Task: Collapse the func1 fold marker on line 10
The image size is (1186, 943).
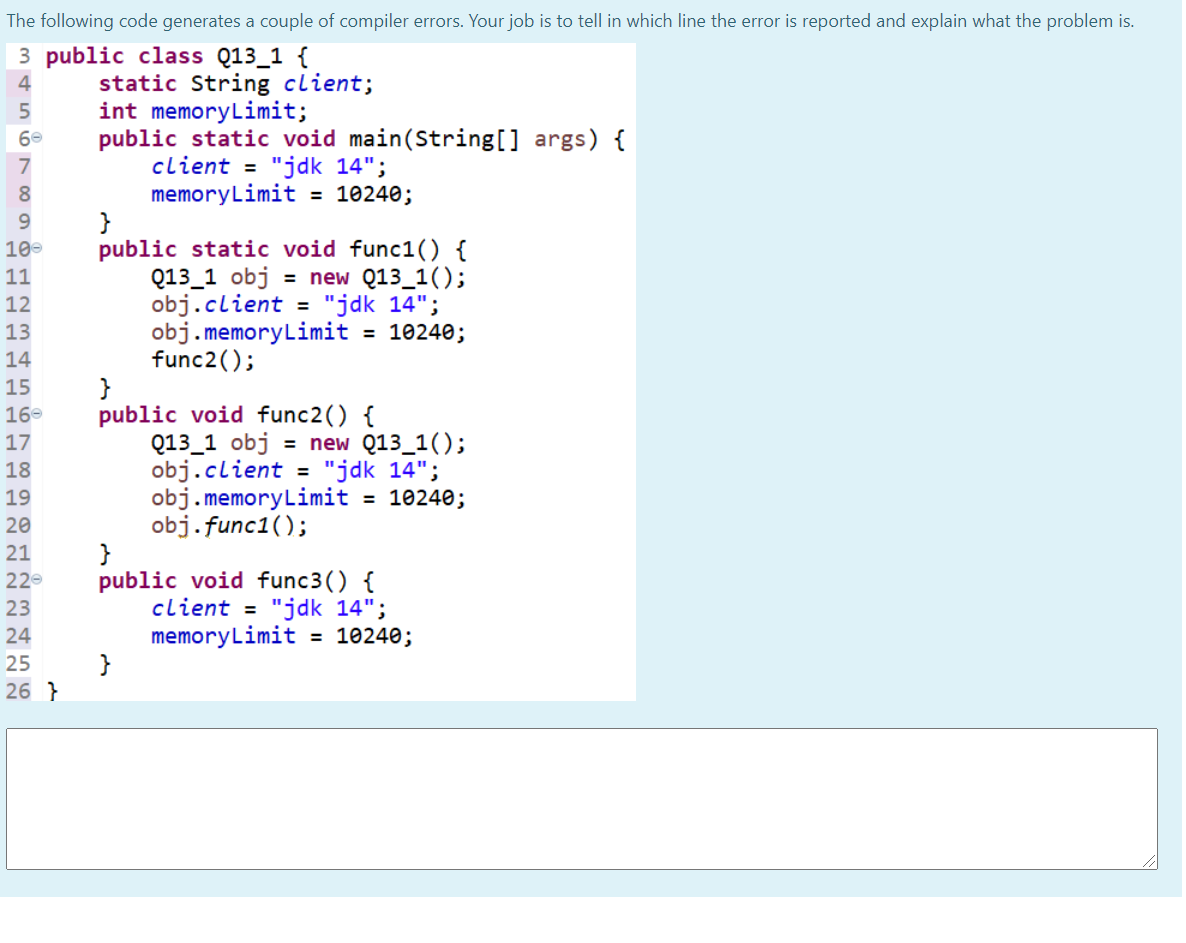Action: (37, 248)
